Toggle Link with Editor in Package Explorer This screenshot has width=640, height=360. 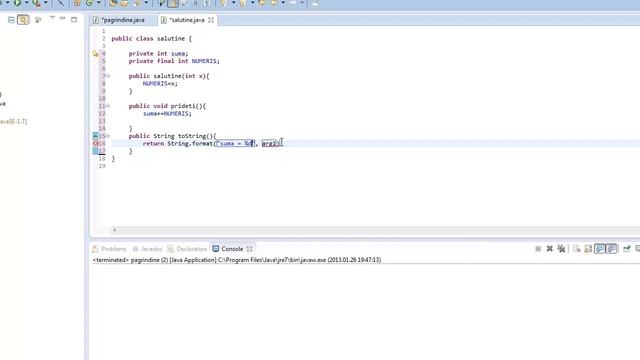pyautogui.click(x=23, y=19)
